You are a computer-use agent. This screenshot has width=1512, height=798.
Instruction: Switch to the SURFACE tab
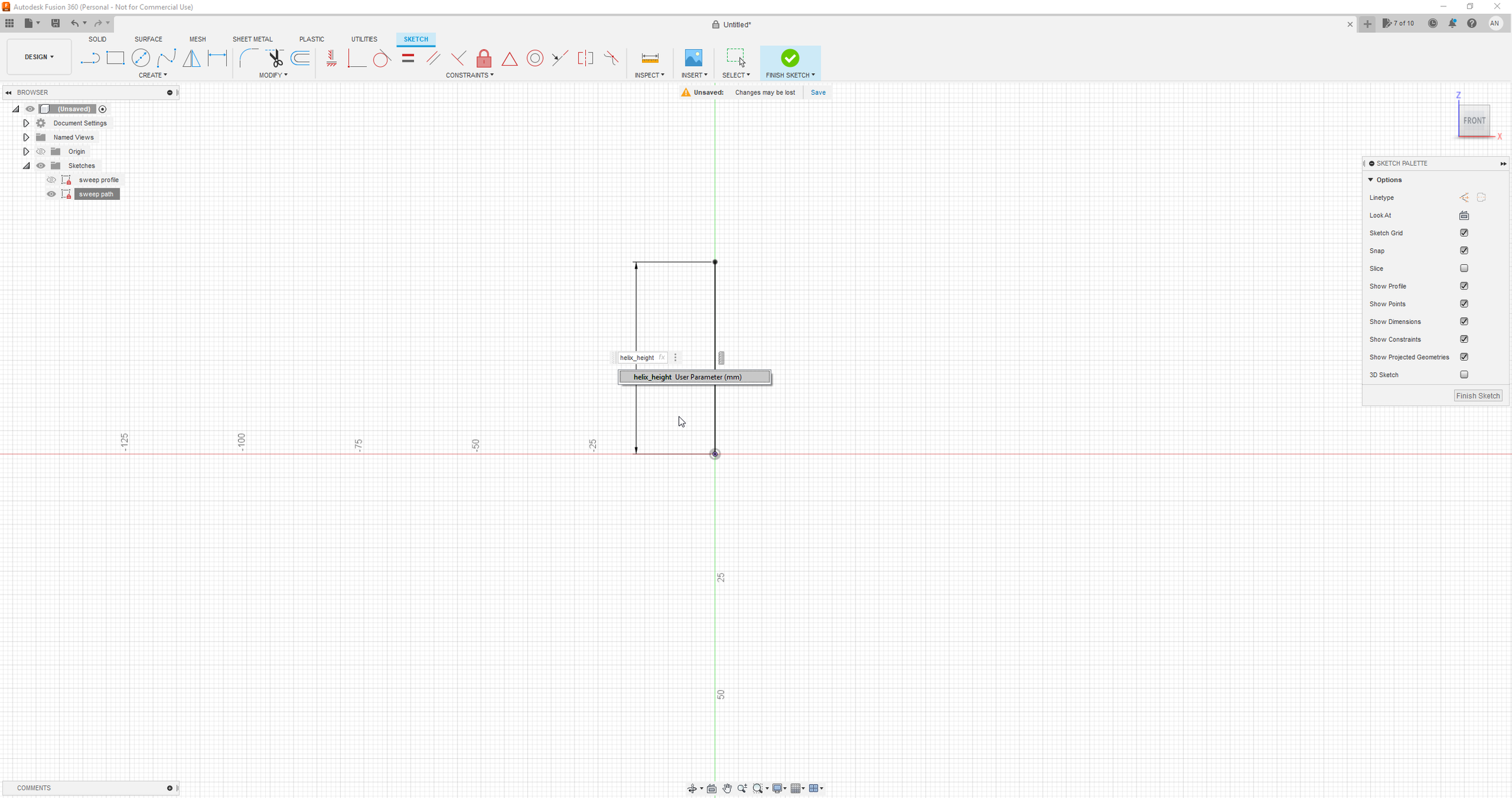click(x=148, y=39)
